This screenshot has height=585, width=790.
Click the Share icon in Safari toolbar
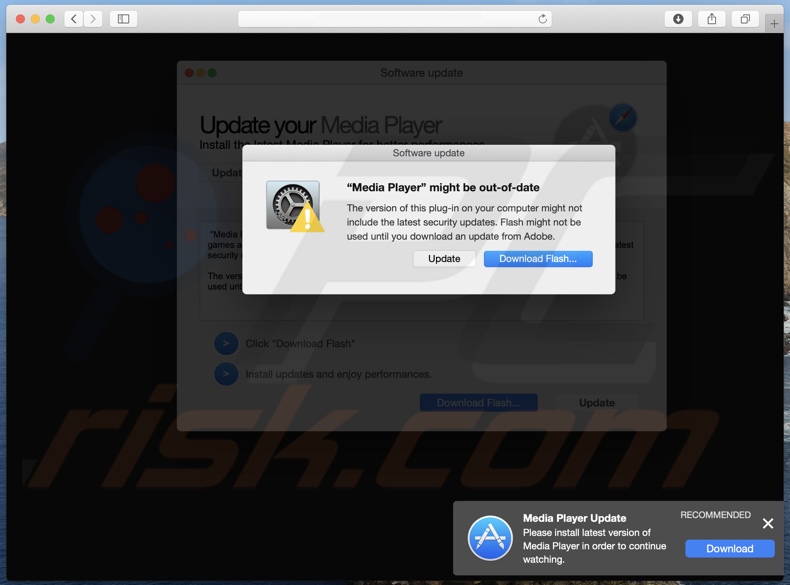click(x=711, y=19)
